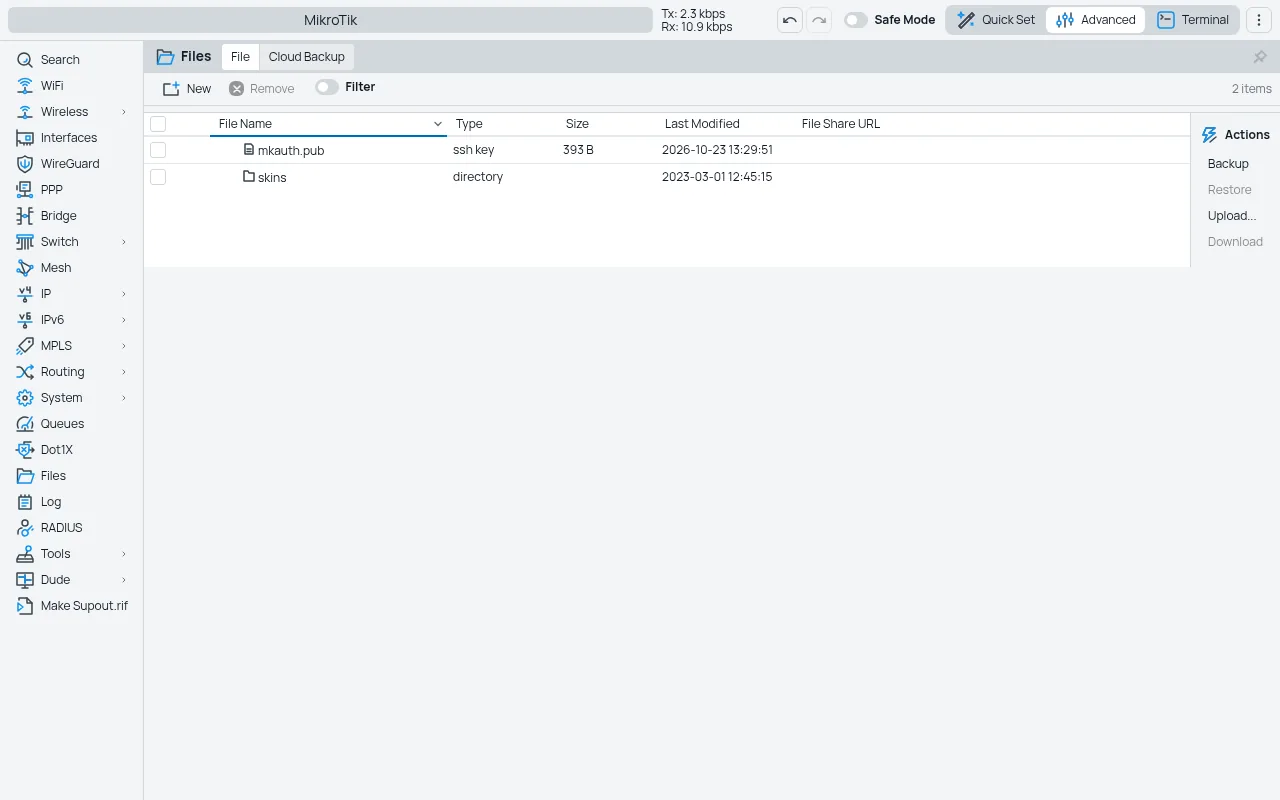Viewport: 1280px width, 800px height.
Task: Click the 393 B size value
Action: tap(578, 150)
